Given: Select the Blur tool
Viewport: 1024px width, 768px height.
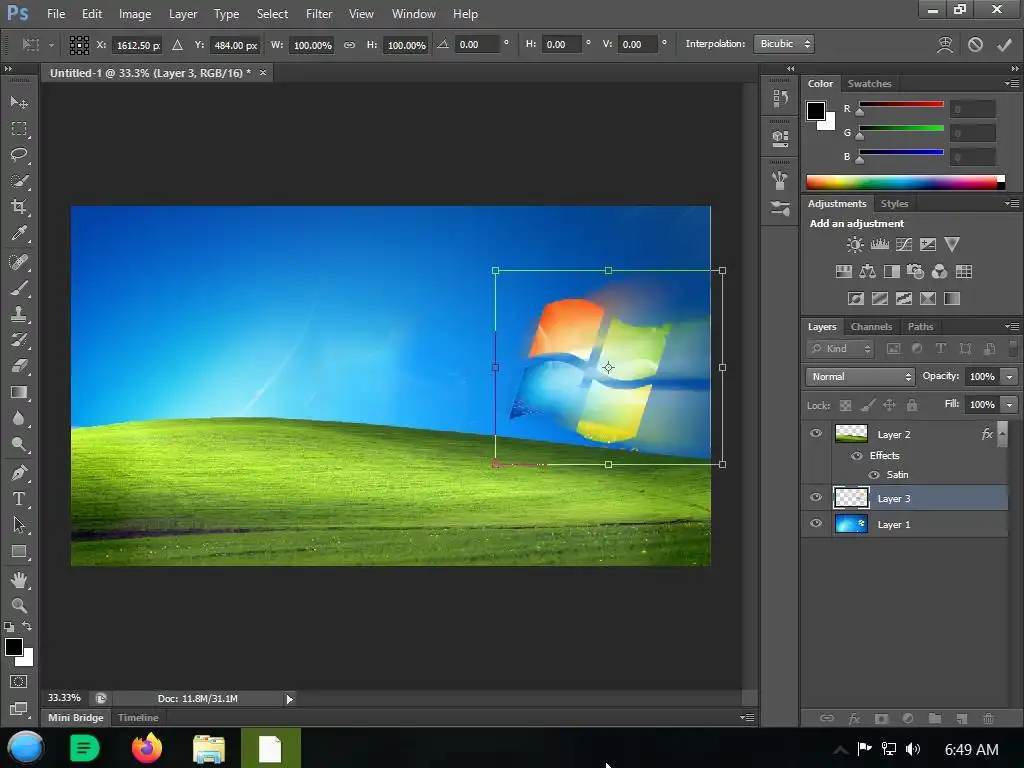Looking at the screenshot, I should (19, 418).
